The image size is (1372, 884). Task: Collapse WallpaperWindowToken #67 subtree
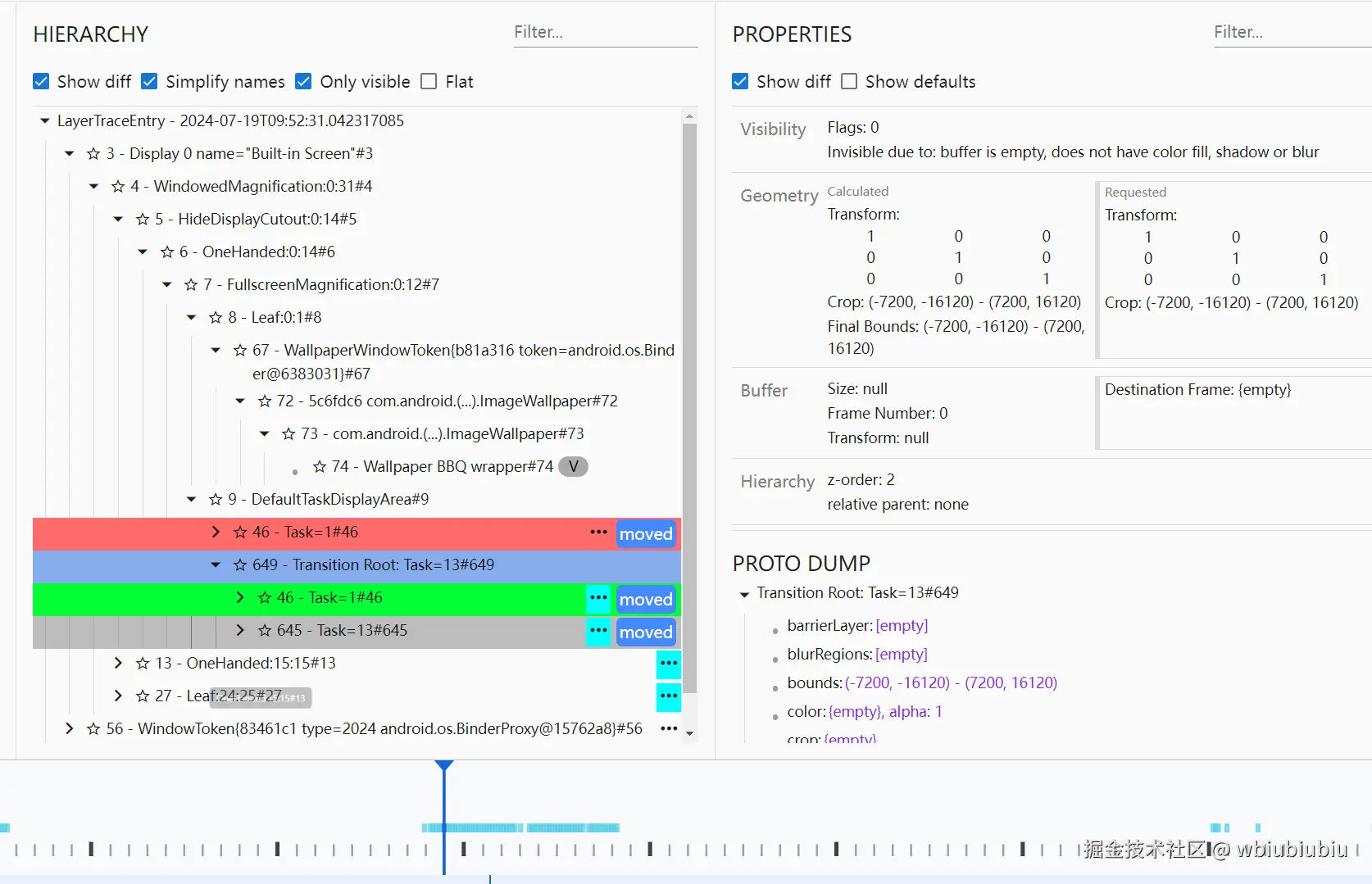point(216,351)
